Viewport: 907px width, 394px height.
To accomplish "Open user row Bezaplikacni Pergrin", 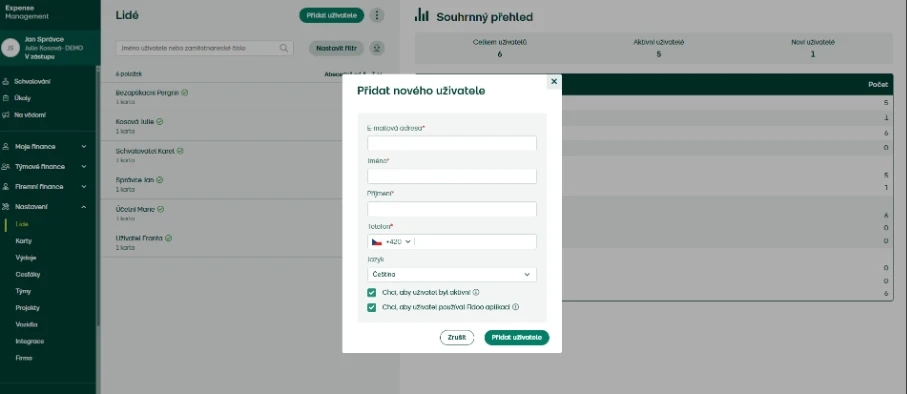I will (222, 97).
